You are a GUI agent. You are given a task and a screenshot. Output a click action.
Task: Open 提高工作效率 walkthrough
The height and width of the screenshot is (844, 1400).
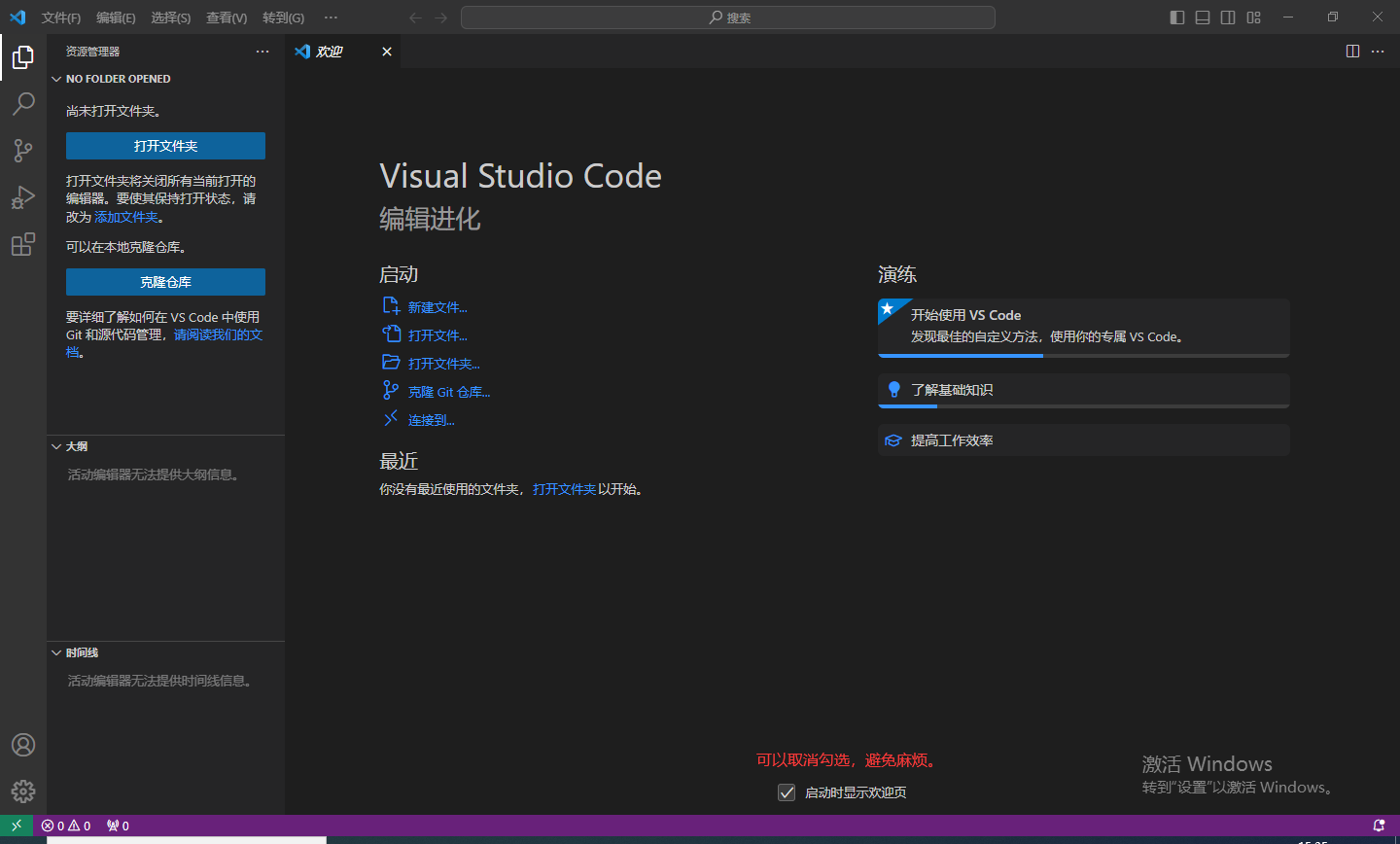tap(1083, 440)
